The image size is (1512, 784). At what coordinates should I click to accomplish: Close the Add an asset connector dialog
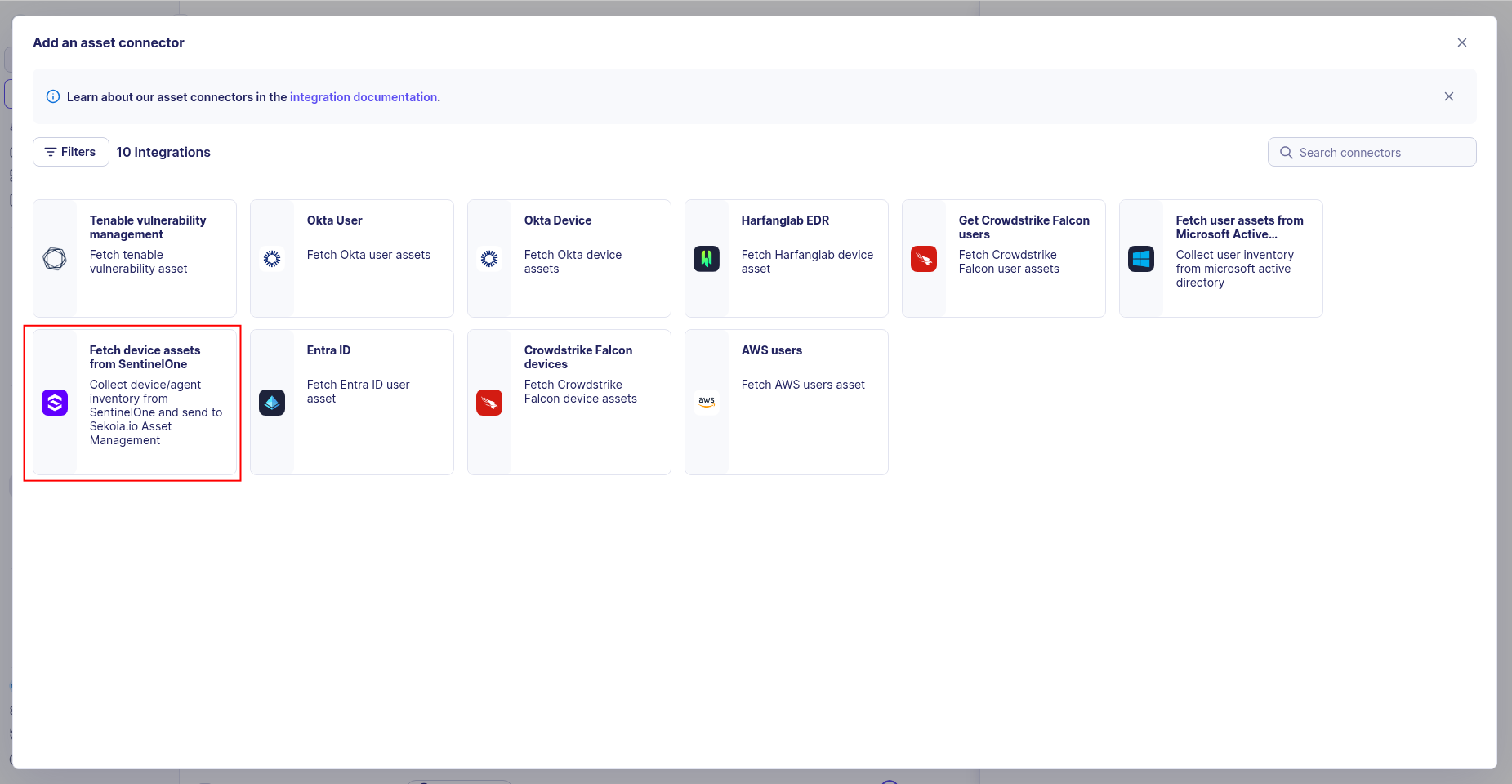tap(1461, 42)
